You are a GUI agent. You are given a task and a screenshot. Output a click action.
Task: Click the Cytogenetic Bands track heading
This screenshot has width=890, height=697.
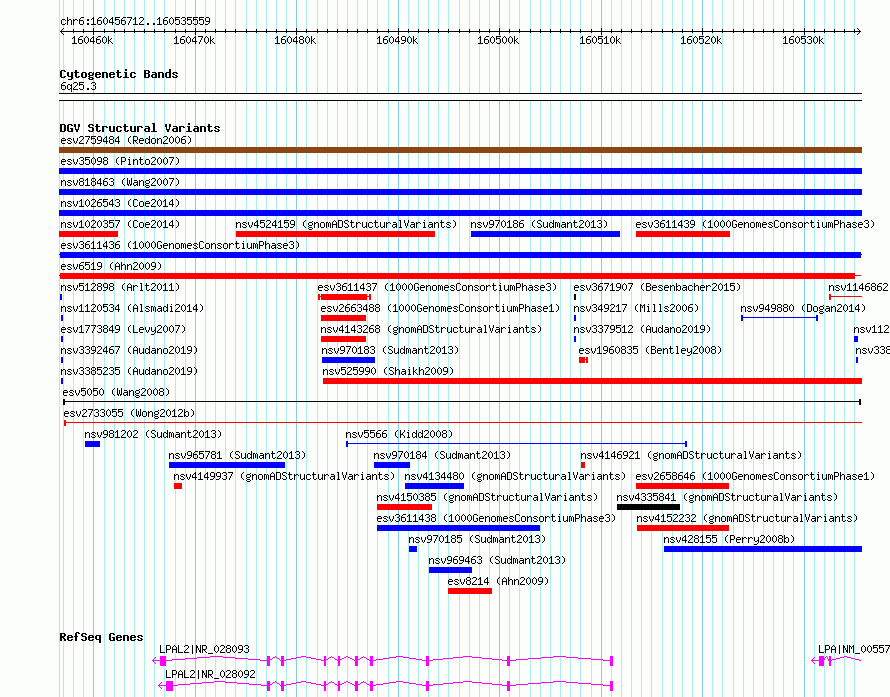[x=119, y=74]
